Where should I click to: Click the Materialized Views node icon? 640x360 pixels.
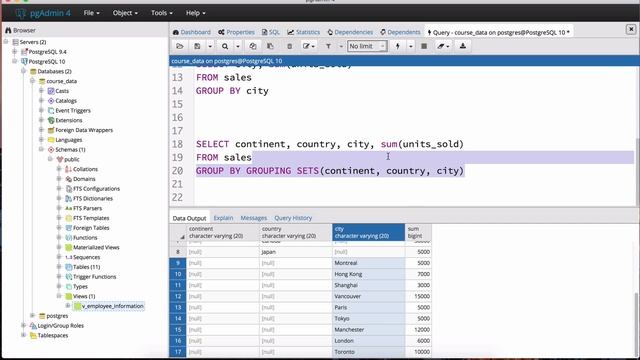(x=69, y=247)
